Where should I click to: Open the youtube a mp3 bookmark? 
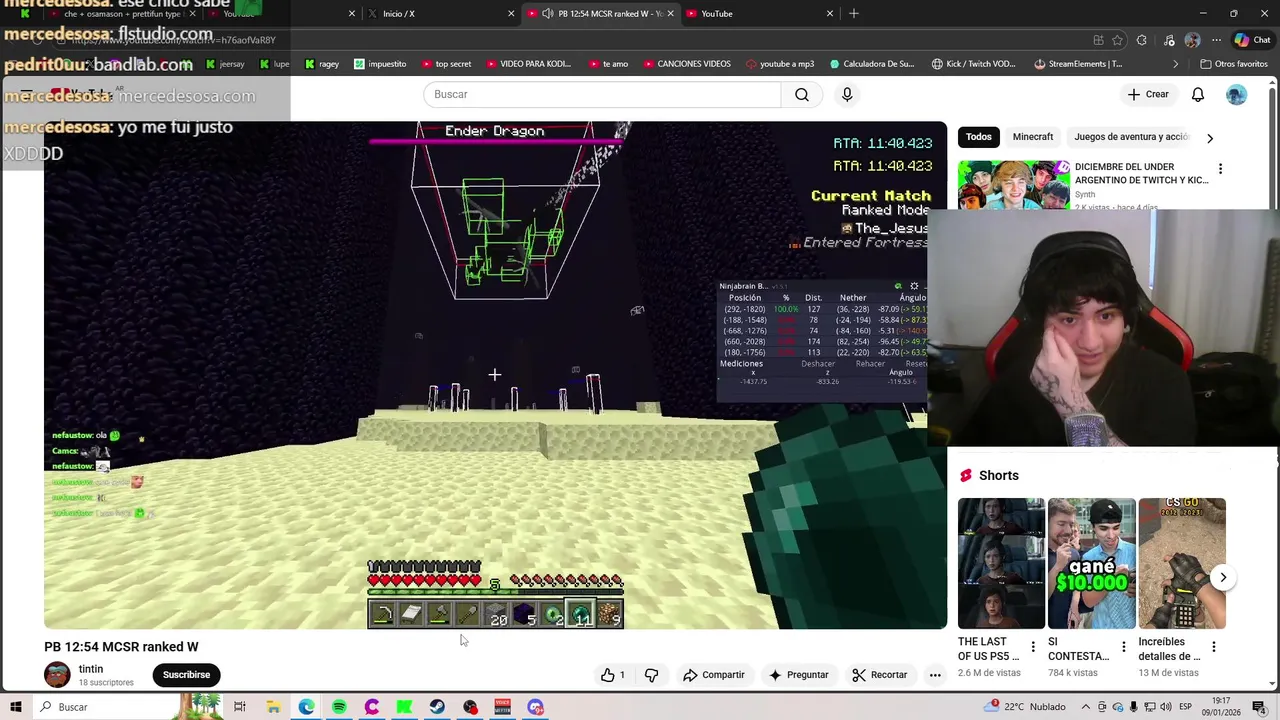780,64
